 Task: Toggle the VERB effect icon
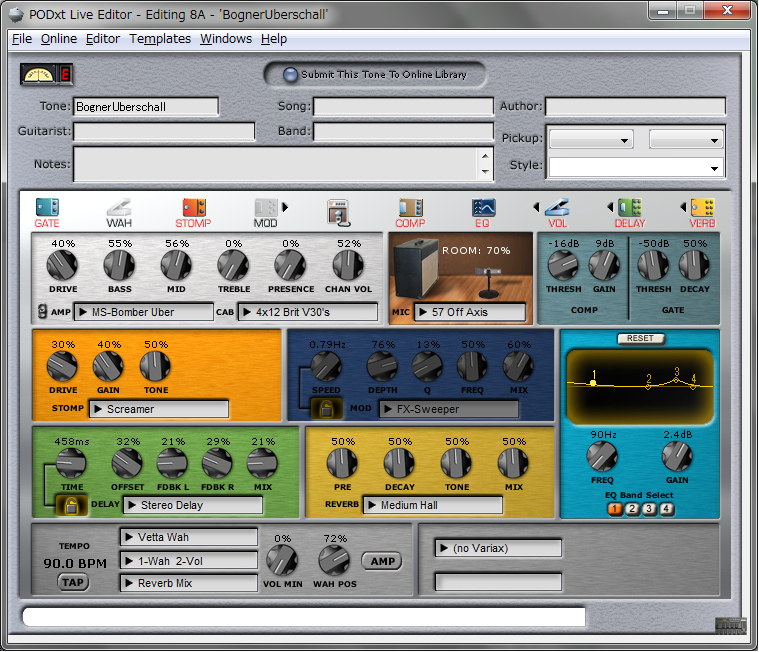(703, 207)
